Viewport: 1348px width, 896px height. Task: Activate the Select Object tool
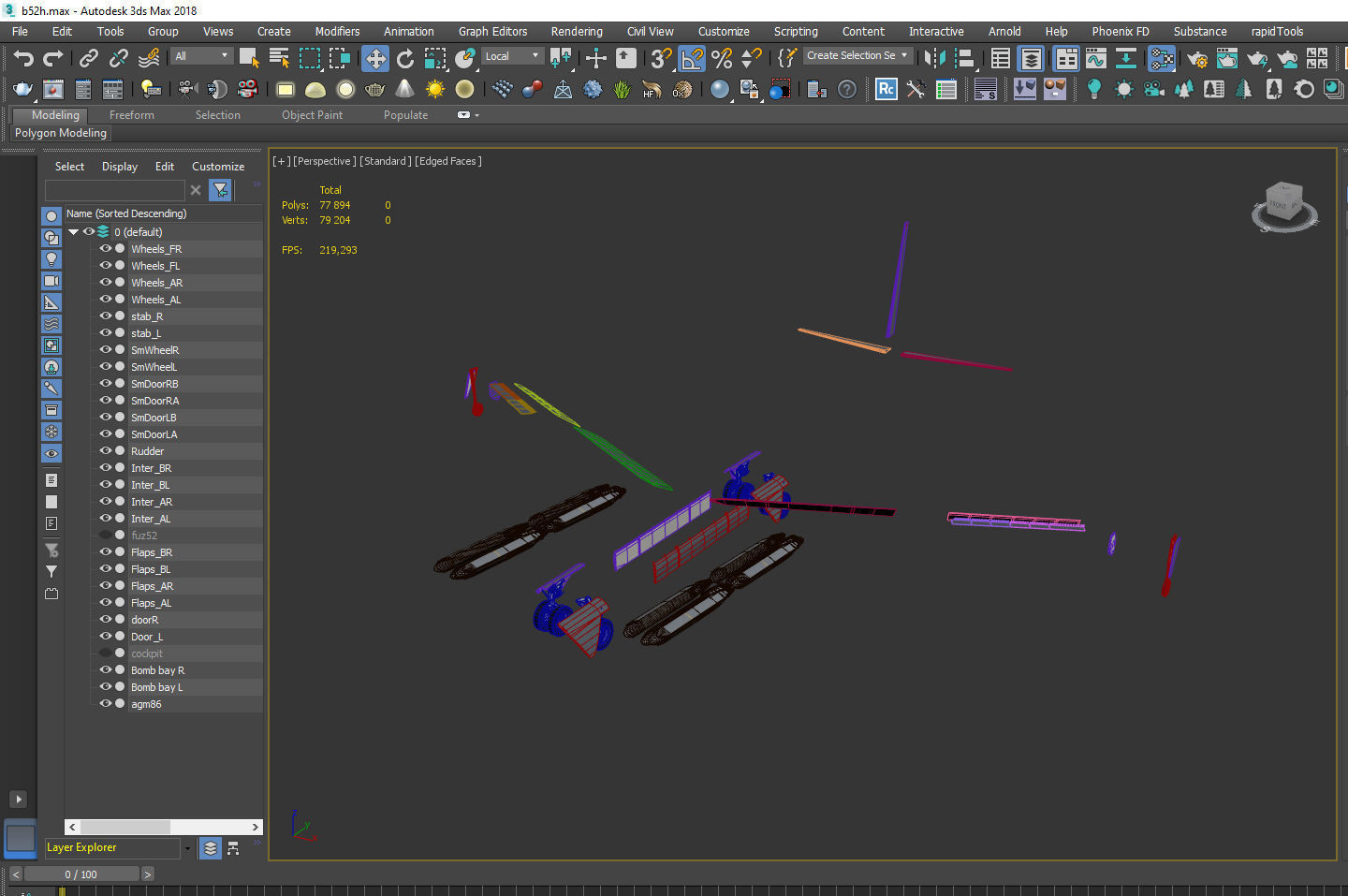point(249,58)
